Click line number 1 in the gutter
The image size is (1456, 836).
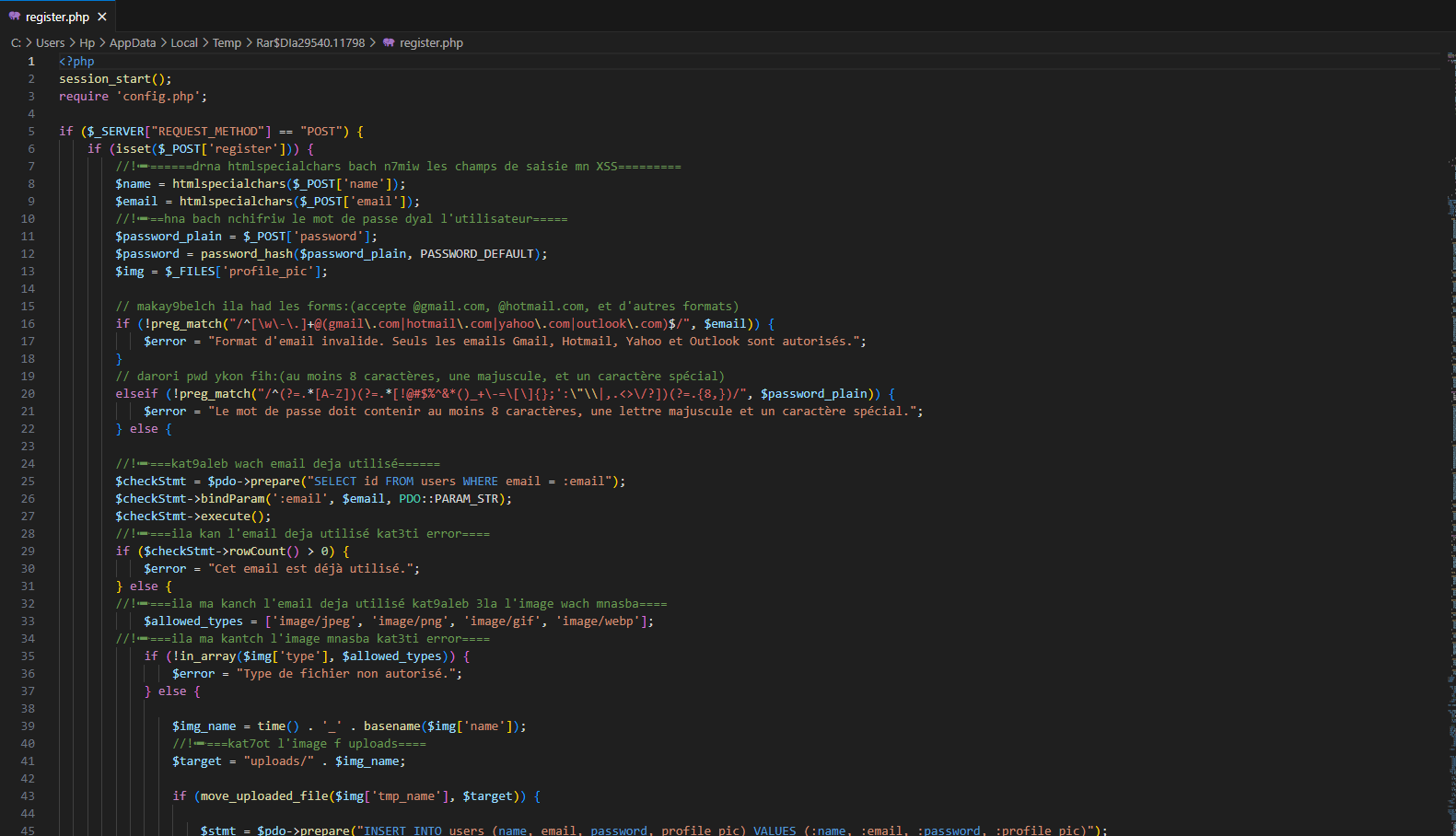tap(31, 62)
